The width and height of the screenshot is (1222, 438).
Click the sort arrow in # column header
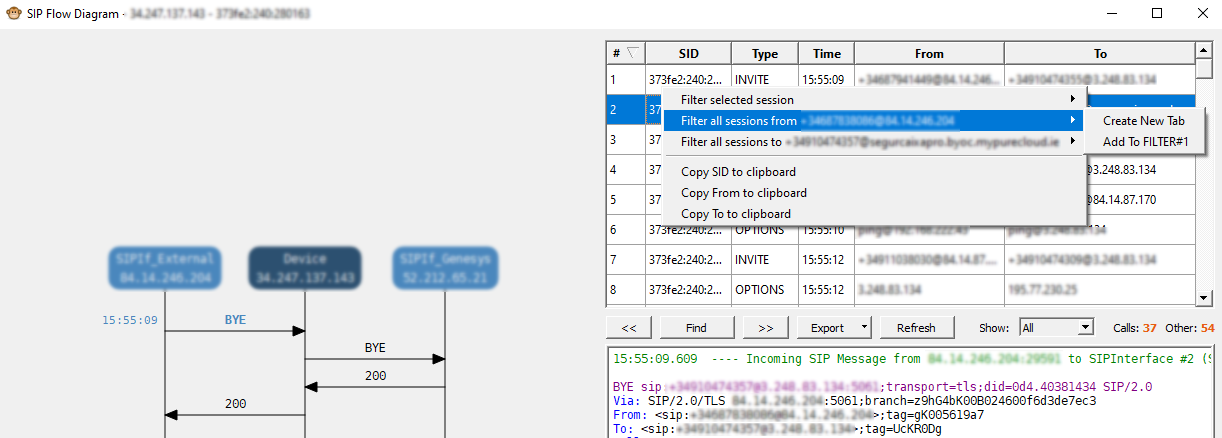click(x=632, y=53)
